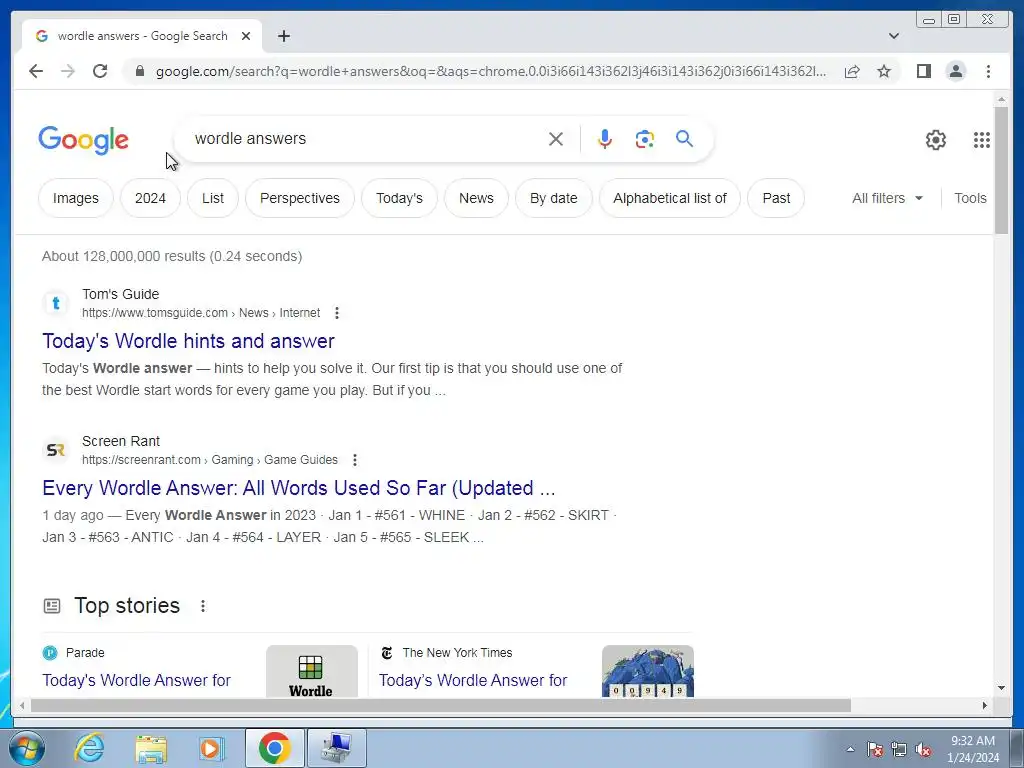The height and width of the screenshot is (768, 1024).
Task: Search by voice with microphone
Action: coord(605,139)
